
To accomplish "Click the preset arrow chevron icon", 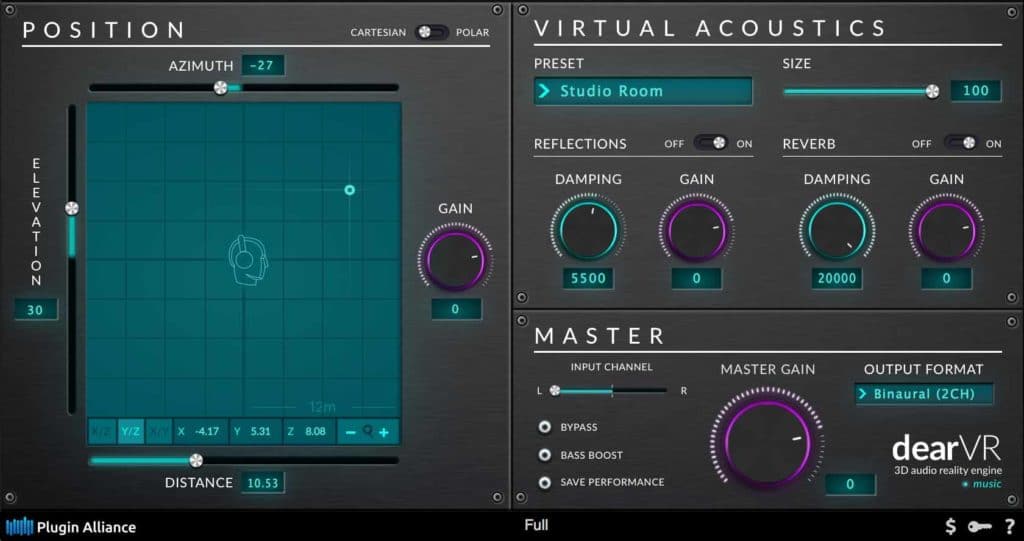I will 545,91.
